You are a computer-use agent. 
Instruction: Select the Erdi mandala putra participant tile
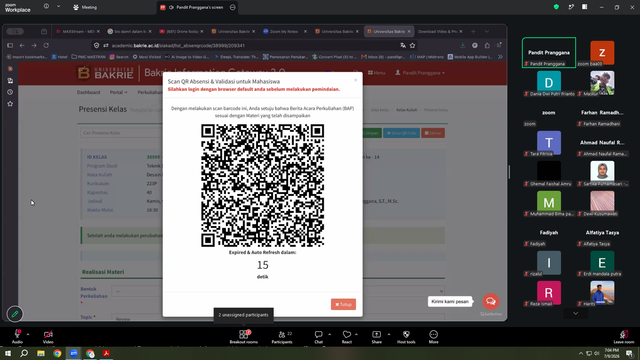click(x=602, y=263)
